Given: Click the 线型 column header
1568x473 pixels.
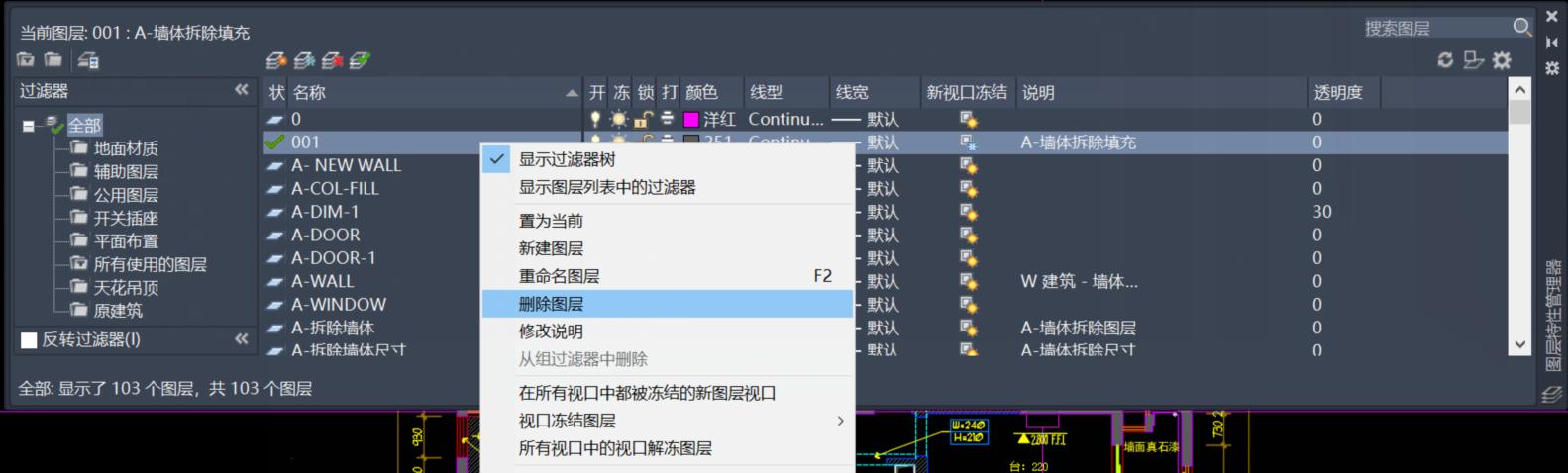Looking at the screenshot, I should pos(786,92).
